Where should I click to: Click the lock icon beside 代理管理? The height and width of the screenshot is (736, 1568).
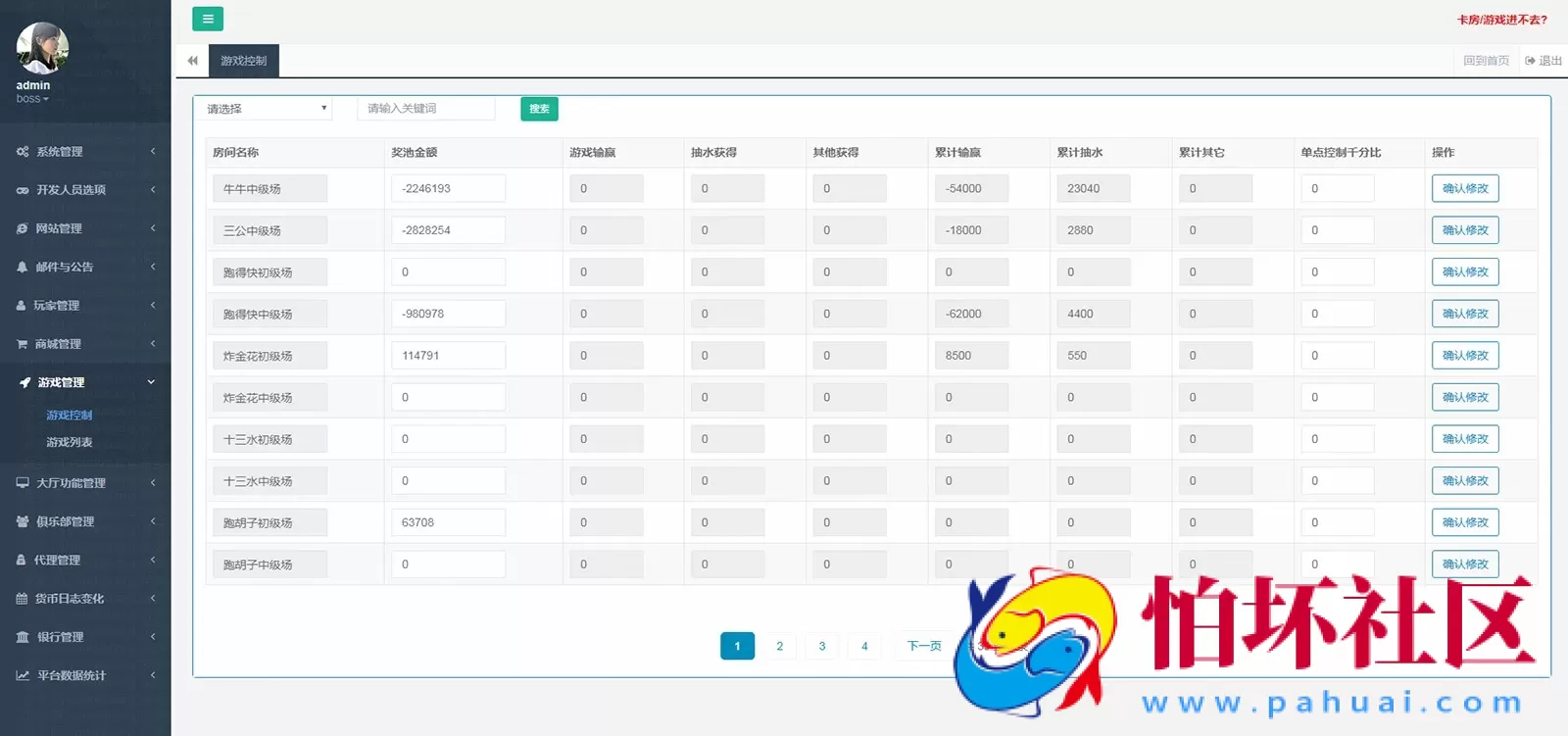(x=22, y=560)
